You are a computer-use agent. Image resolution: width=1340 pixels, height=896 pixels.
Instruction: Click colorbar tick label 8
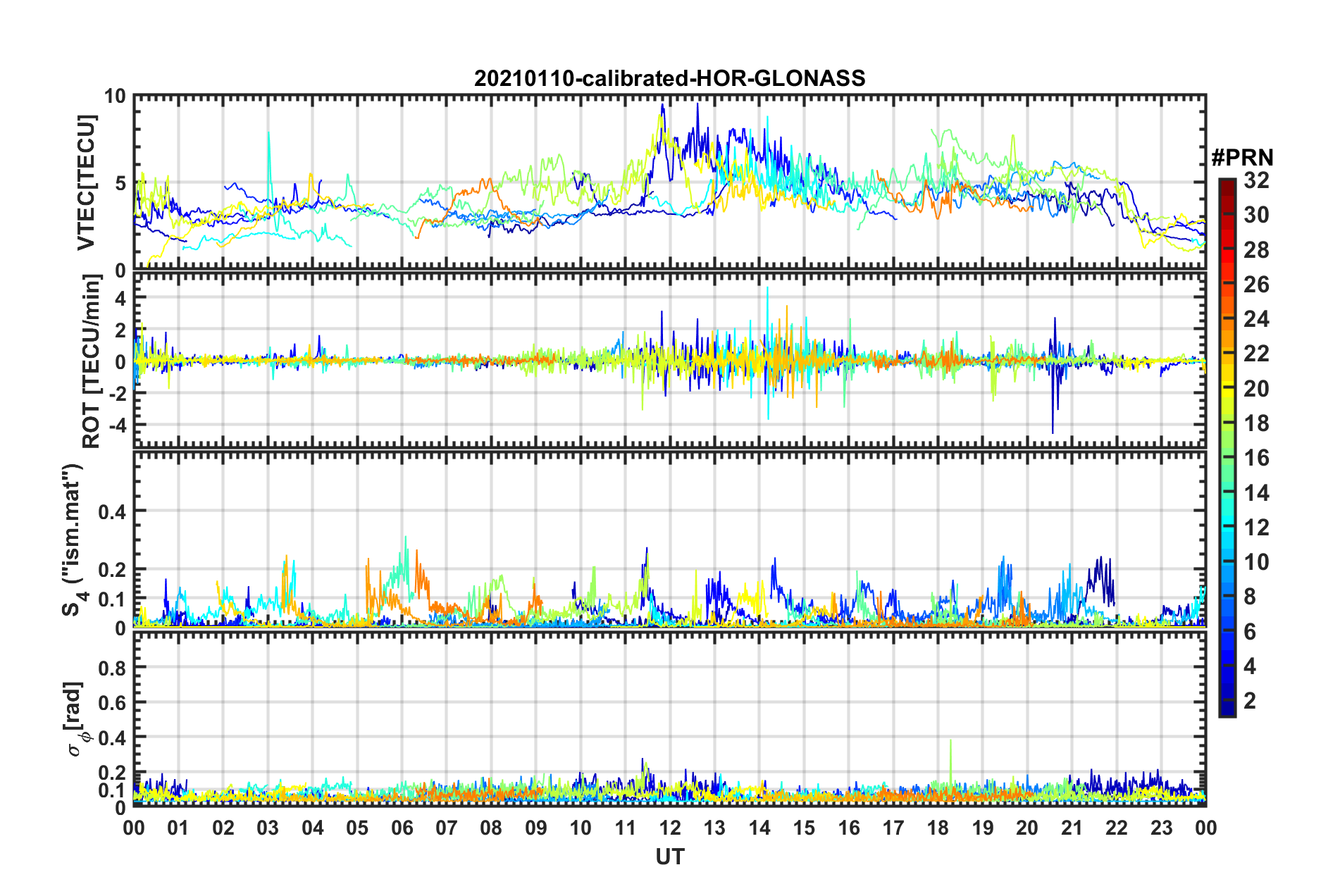click(1250, 597)
